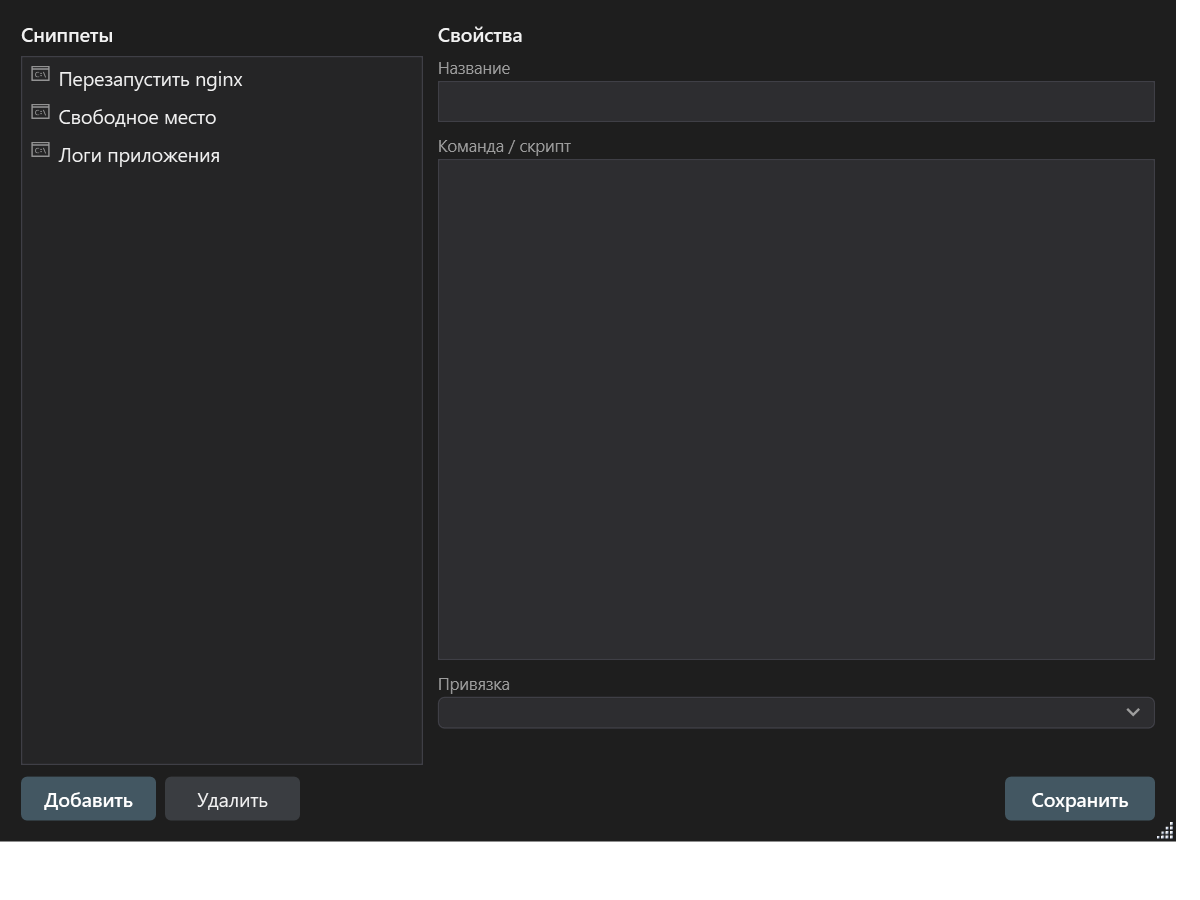The height and width of the screenshot is (900, 1200).
Task: Click the terminal icon beside Логи приложения
Action: [x=40, y=150]
